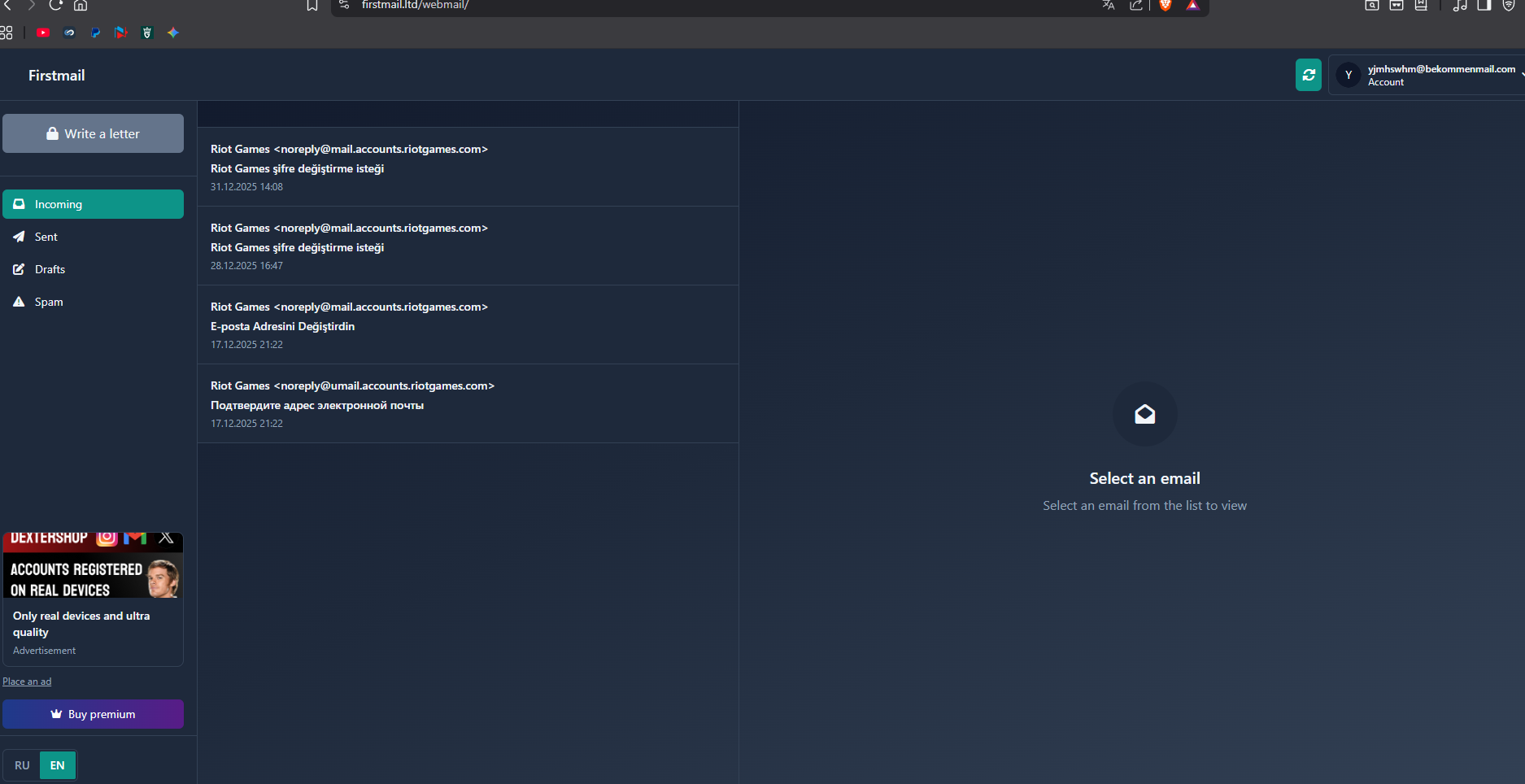
Task: Go back in browser history
Action: [x=7, y=5]
